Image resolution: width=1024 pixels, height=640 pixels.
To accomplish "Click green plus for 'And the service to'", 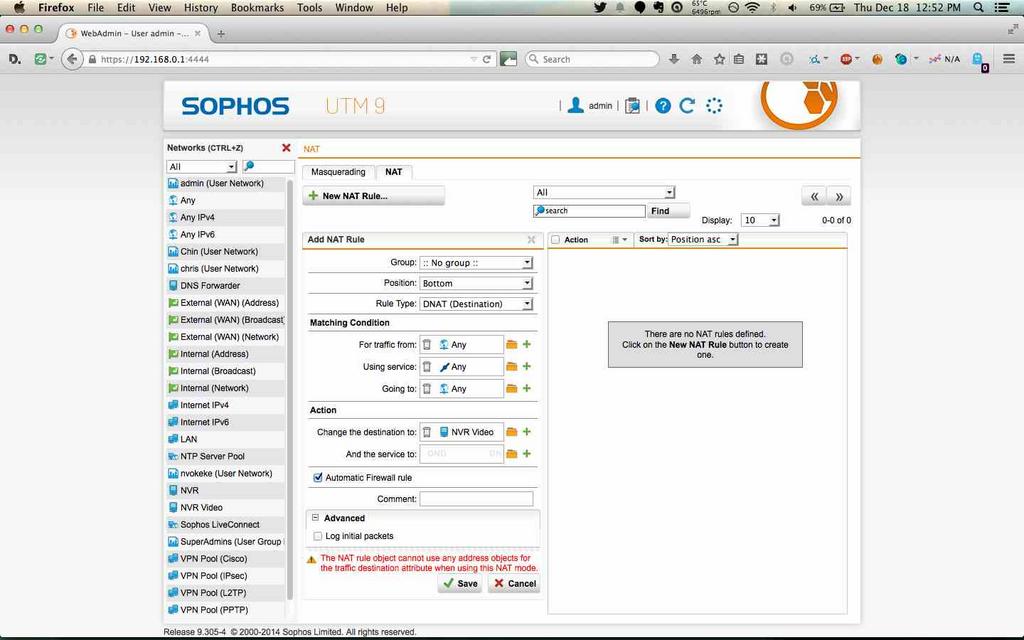I will (527, 453).
